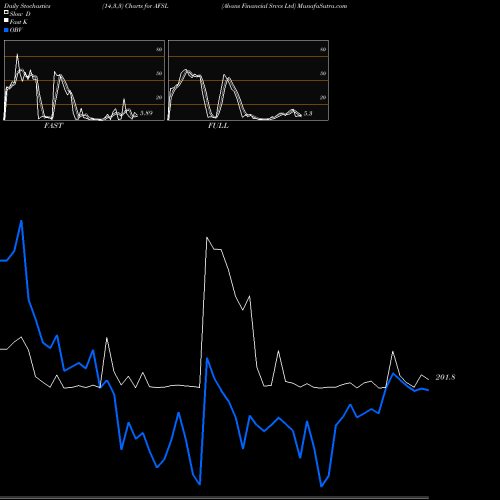
Task: Select the 'Slow D' legend label
Action: (20, 14)
